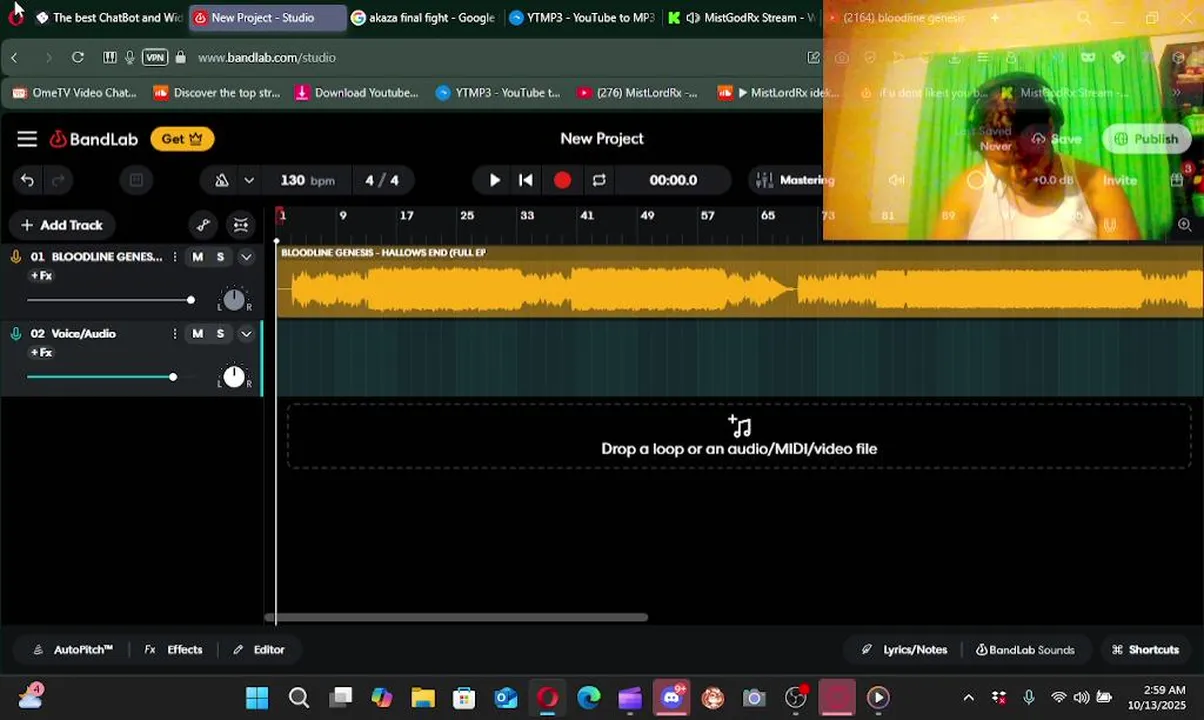Start recording with the red button
Image resolution: width=1204 pixels, height=720 pixels.
click(562, 180)
